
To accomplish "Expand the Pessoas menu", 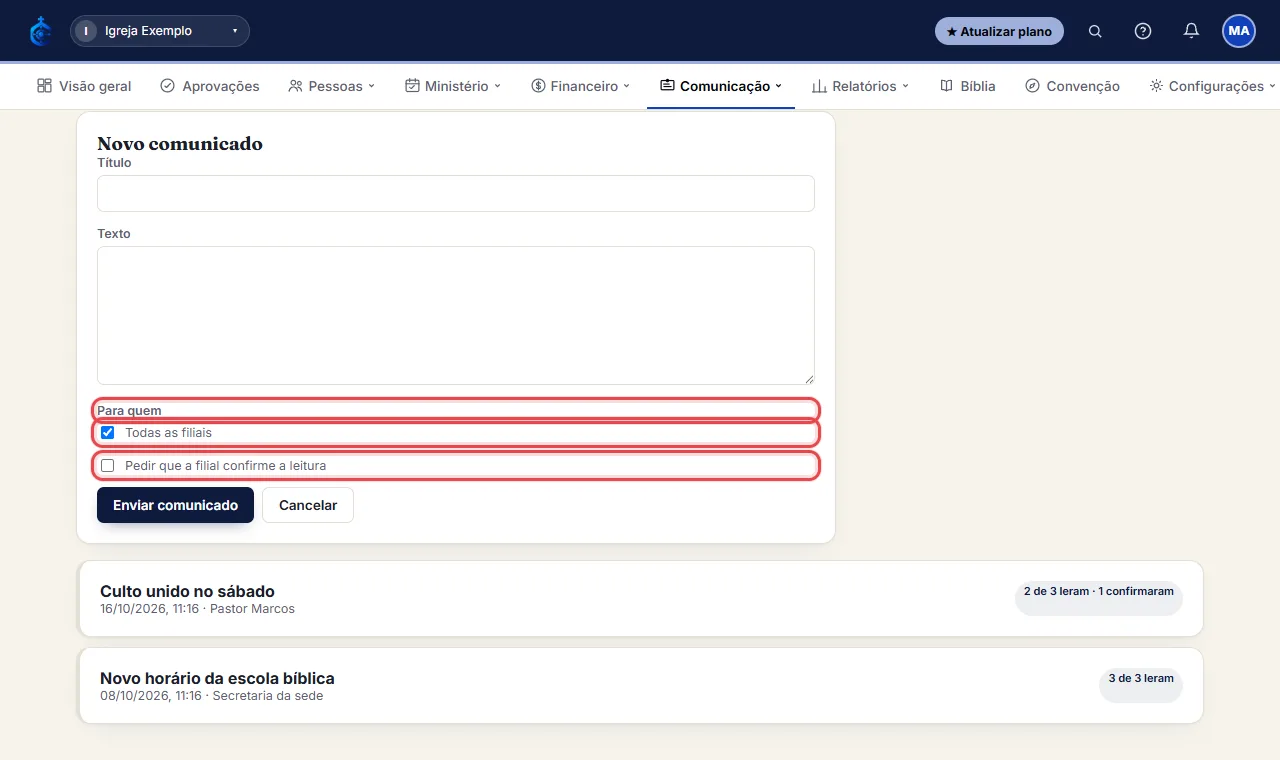I will (x=331, y=86).
